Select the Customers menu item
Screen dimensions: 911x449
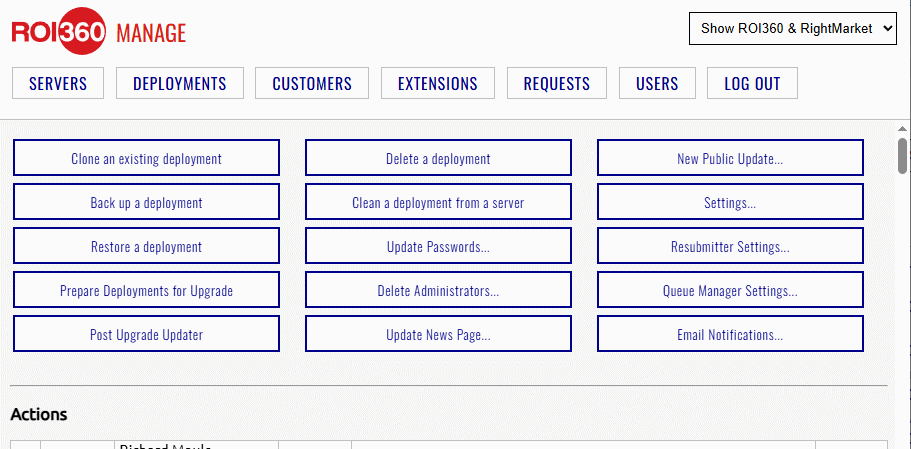[312, 84]
